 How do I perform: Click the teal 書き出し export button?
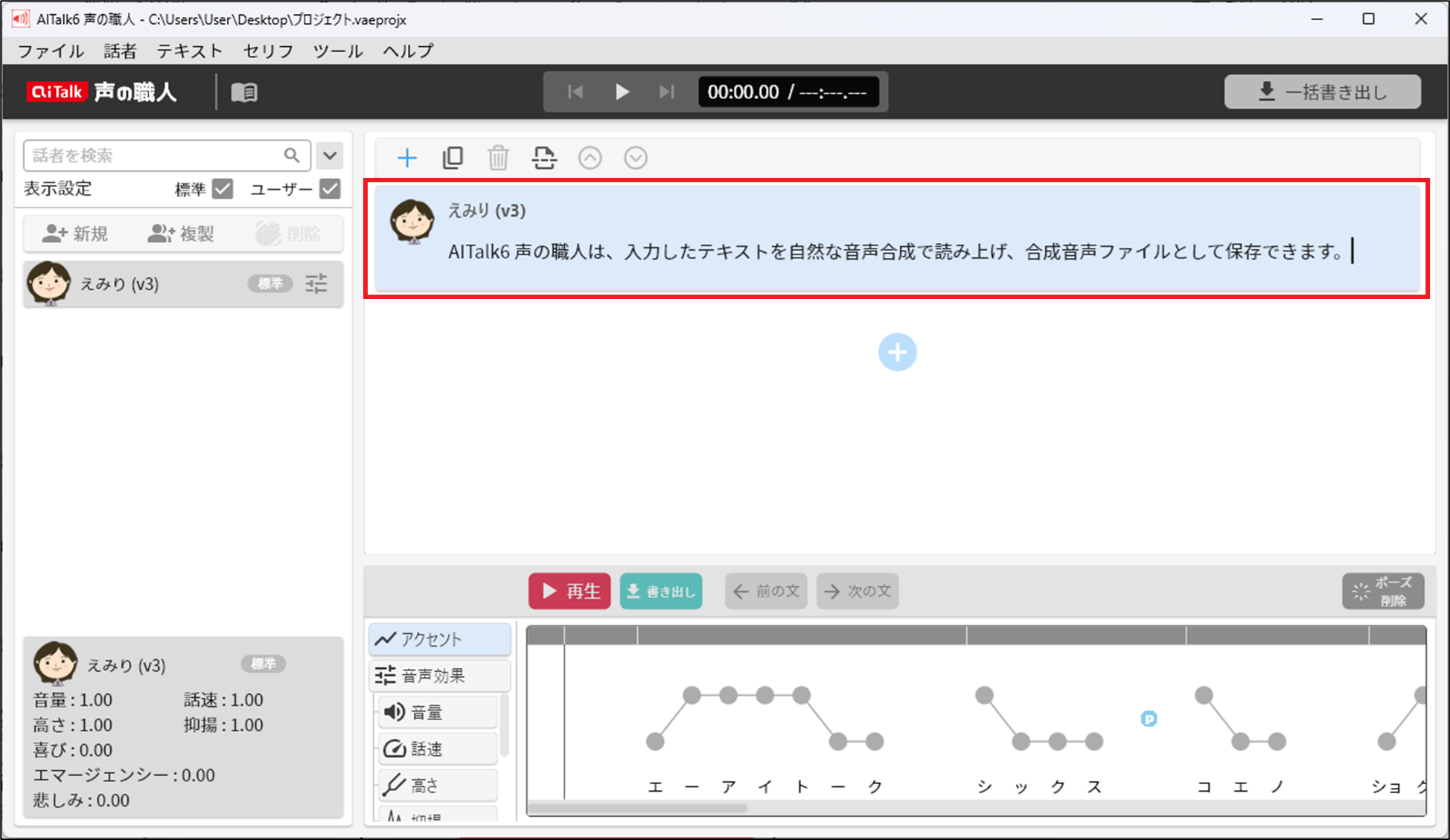(x=661, y=591)
